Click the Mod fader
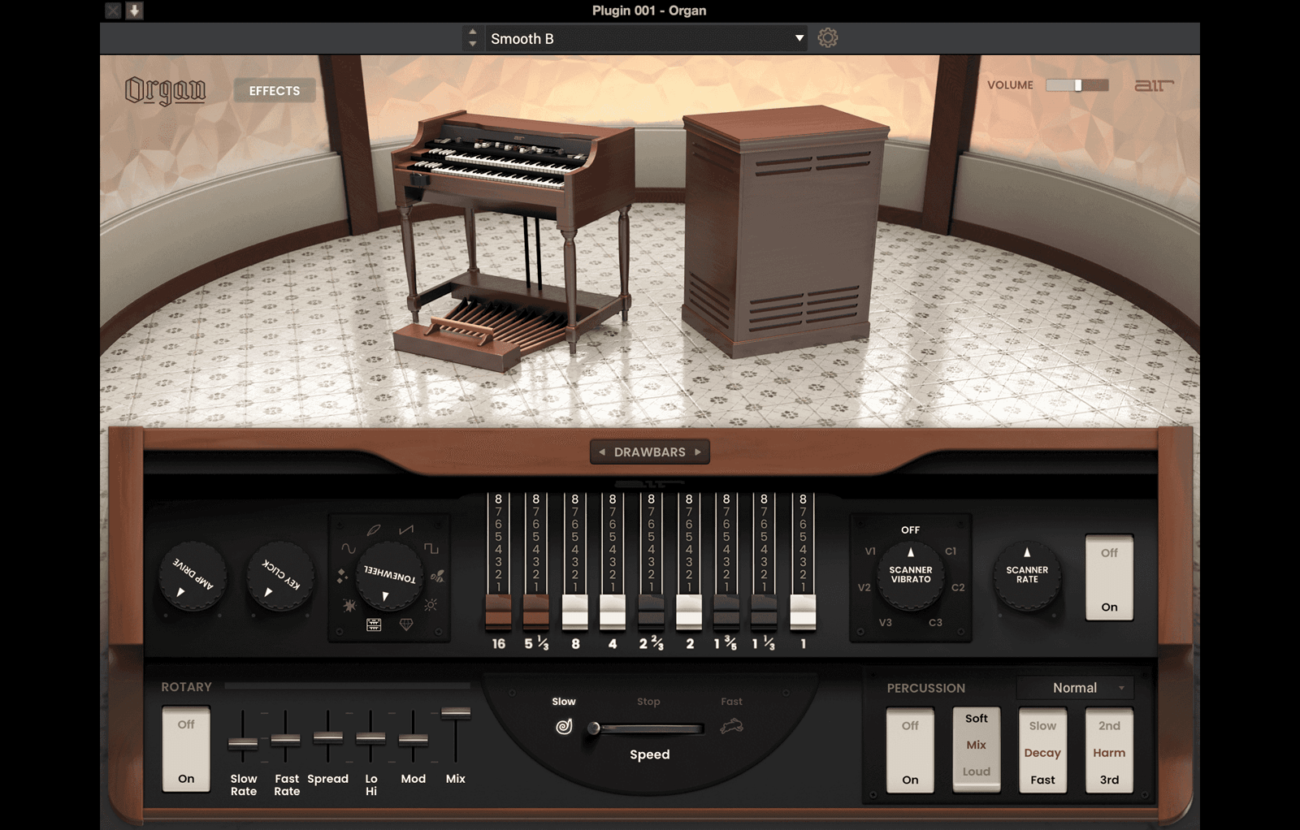The height and width of the screenshot is (830, 1300). pyautogui.click(x=413, y=739)
